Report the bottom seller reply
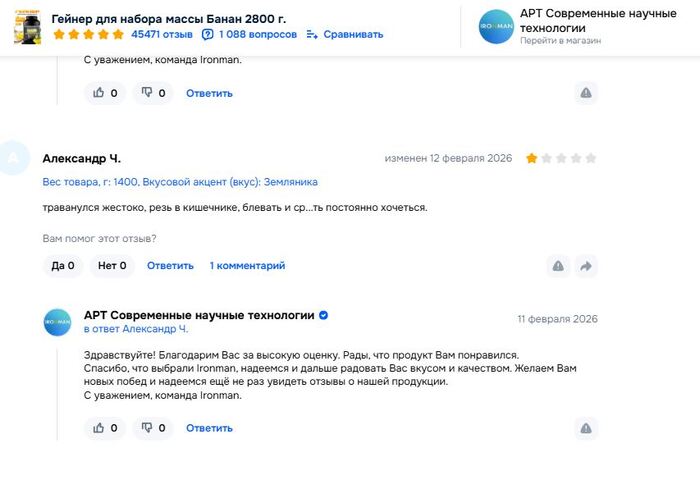700x489 pixels. coord(586,428)
